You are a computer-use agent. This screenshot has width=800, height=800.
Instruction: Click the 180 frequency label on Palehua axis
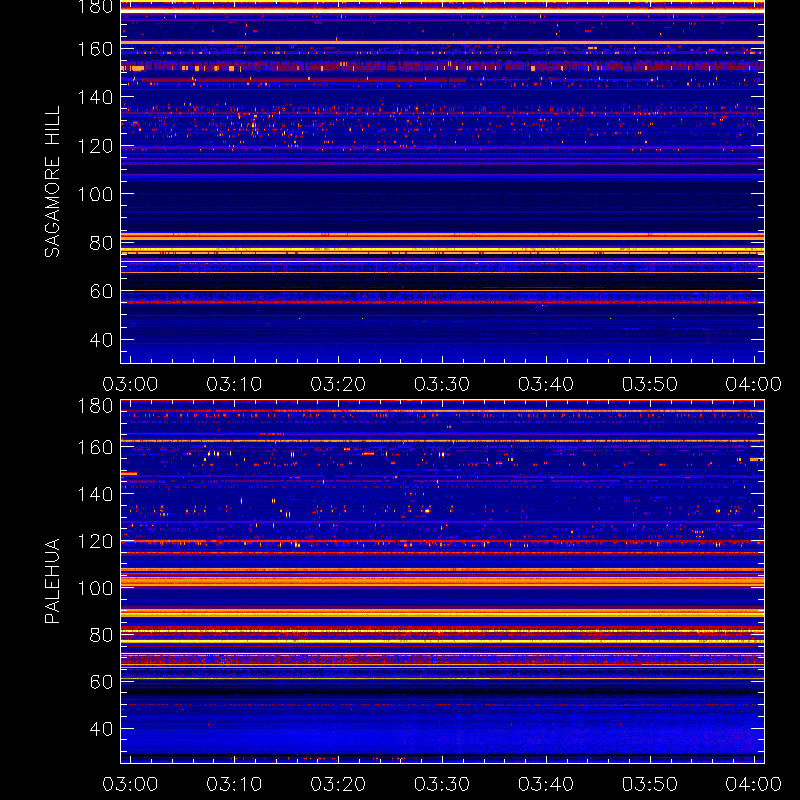(x=95, y=406)
